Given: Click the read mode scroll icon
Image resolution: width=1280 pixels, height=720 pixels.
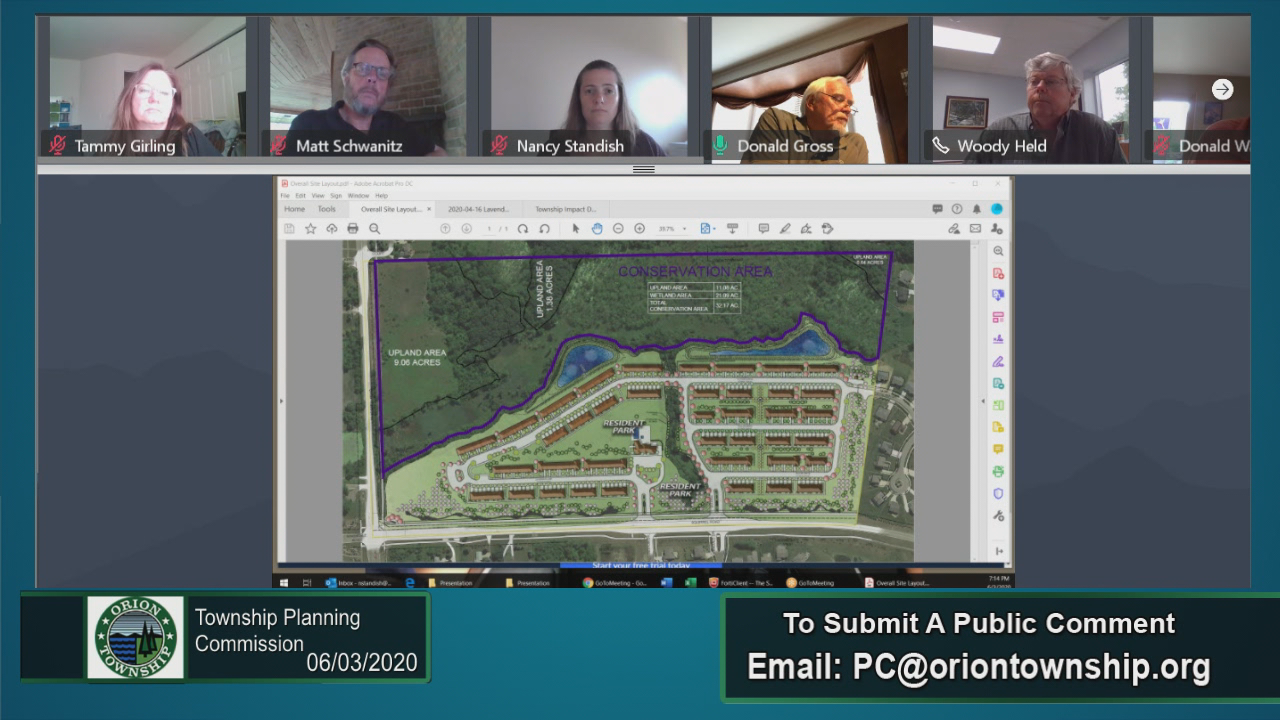Looking at the screenshot, I should click(x=732, y=229).
